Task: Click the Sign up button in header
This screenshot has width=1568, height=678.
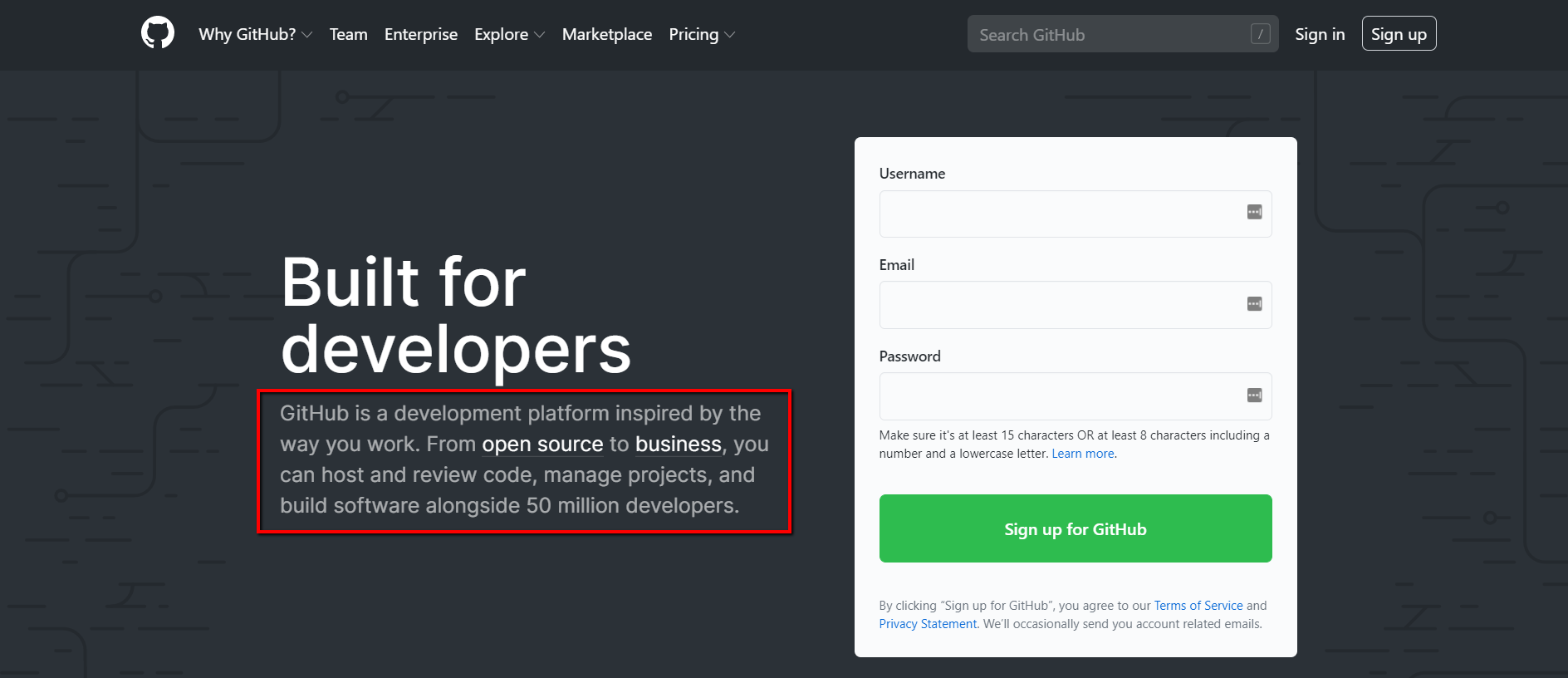Action: pyautogui.click(x=1399, y=34)
